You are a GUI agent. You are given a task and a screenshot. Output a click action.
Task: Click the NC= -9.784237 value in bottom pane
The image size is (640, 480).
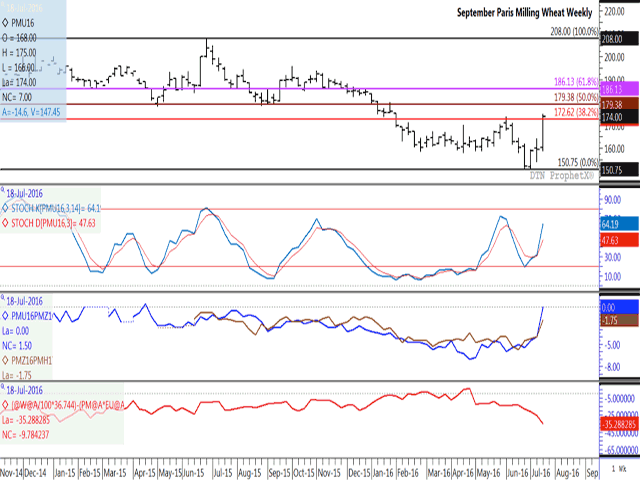coord(25,435)
